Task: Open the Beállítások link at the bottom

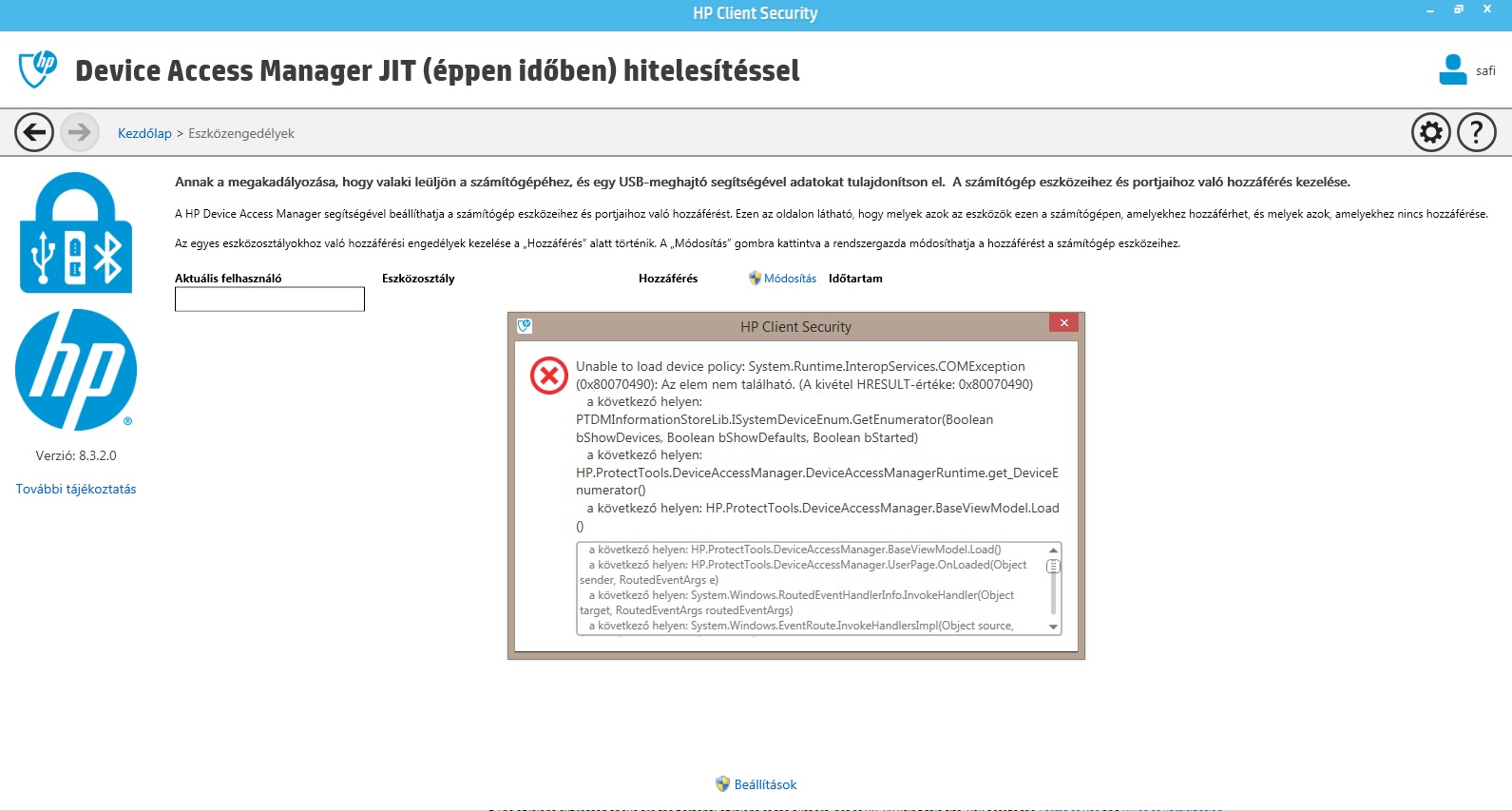Action: (765, 784)
